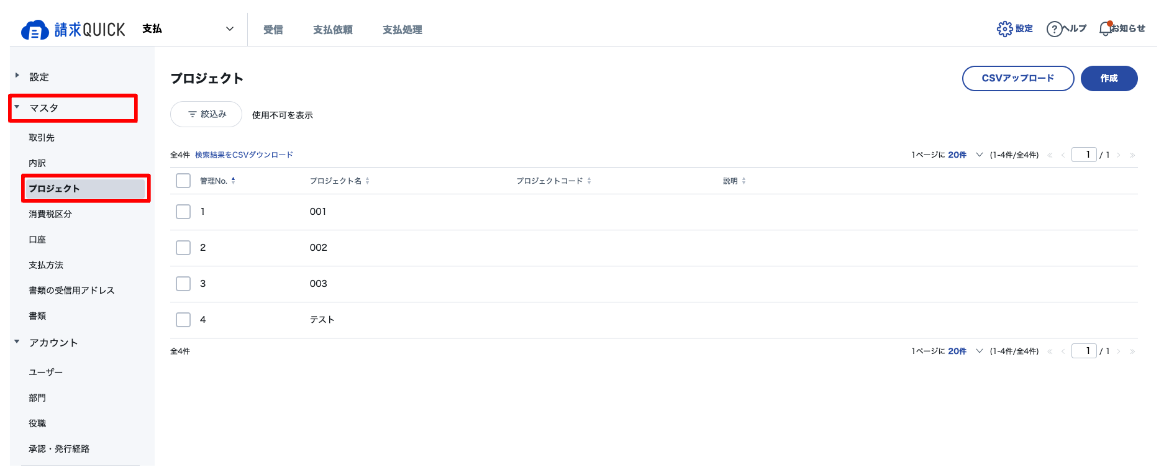Screen dimensions: 1157x470
Task: Click project name 003 in table
Action: (318, 284)
